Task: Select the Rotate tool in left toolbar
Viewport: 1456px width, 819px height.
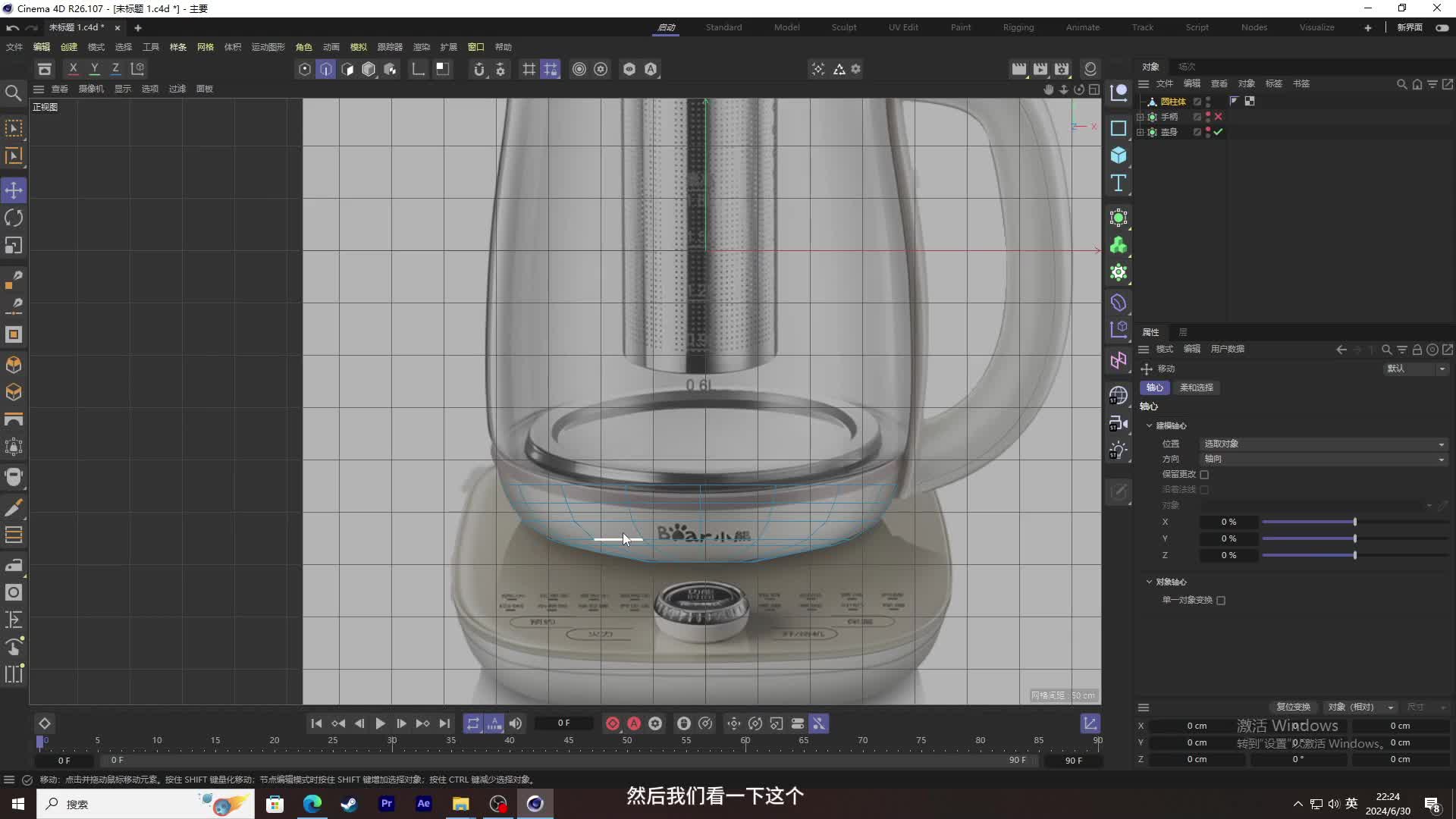Action: pos(14,218)
